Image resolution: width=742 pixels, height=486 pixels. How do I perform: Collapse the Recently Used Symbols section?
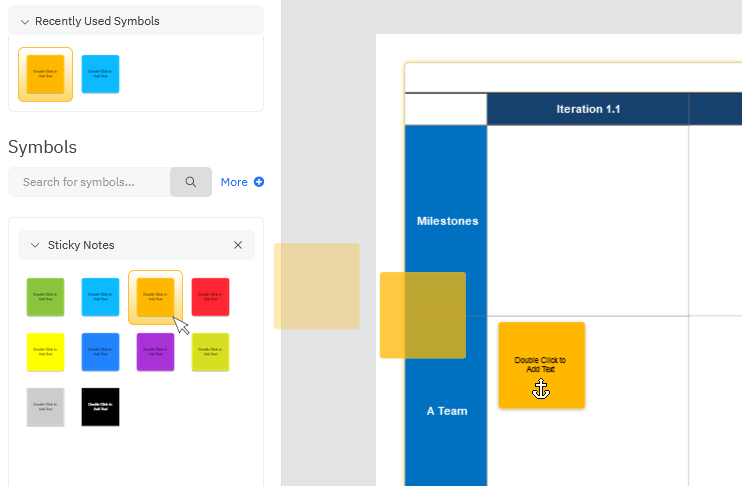(25, 21)
